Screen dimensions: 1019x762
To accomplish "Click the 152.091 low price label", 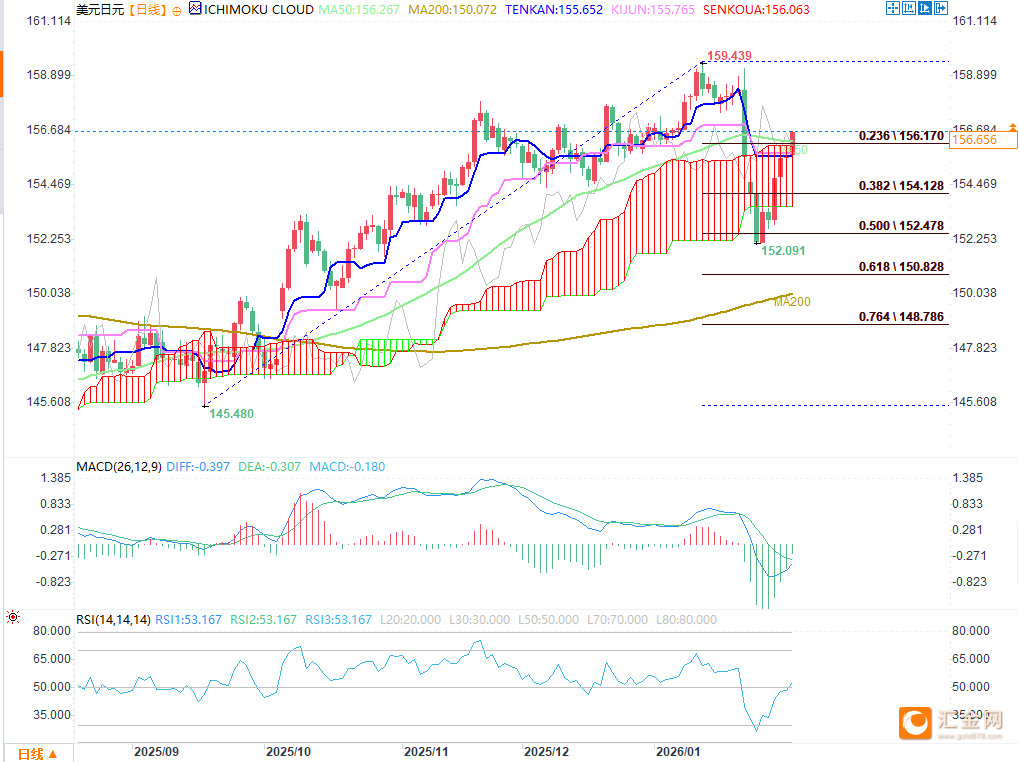I will point(783,251).
